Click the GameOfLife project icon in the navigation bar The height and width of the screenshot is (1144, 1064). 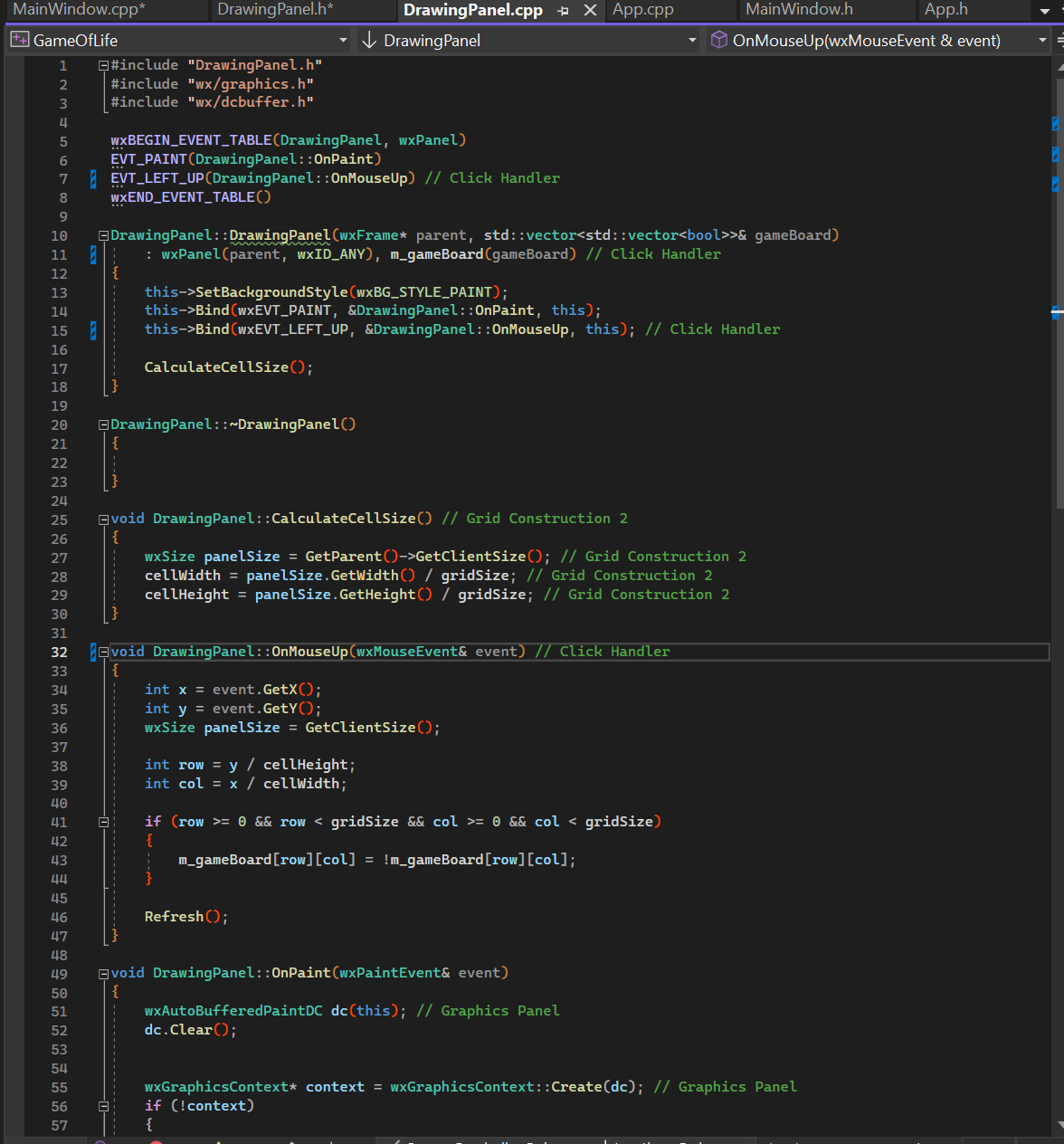(x=19, y=40)
